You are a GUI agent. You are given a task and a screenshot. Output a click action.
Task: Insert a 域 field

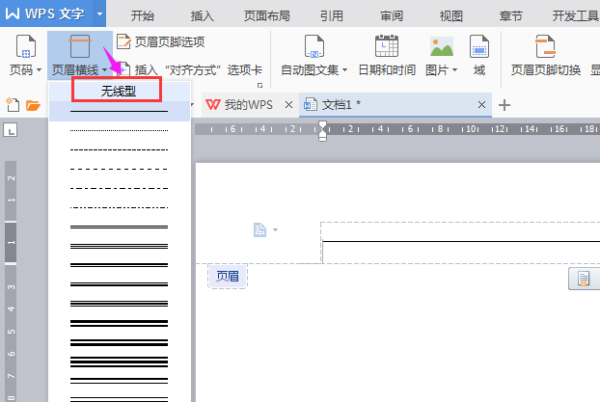(x=479, y=55)
